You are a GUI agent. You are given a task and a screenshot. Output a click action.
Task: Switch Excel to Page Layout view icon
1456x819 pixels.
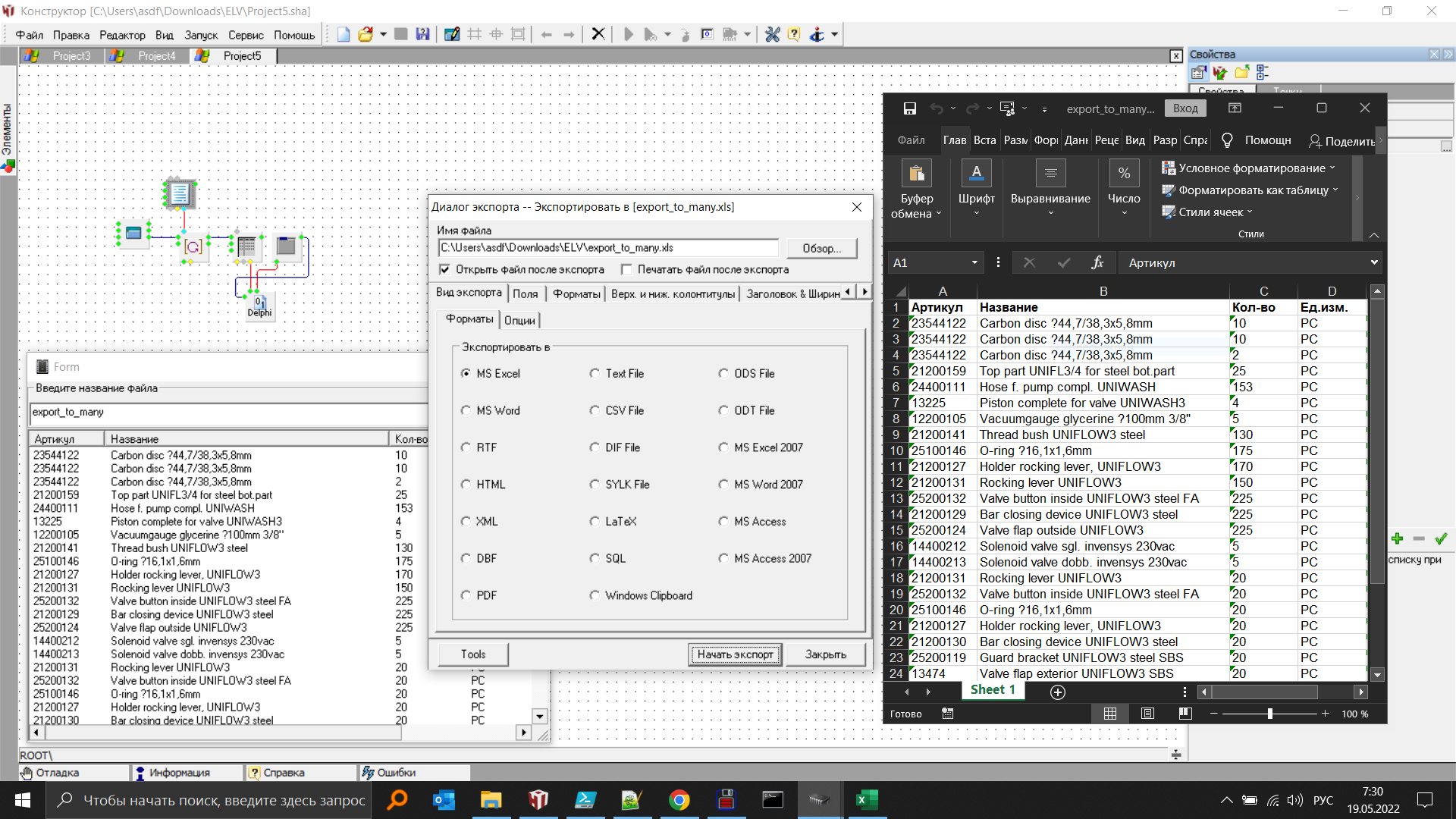(x=1147, y=714)
